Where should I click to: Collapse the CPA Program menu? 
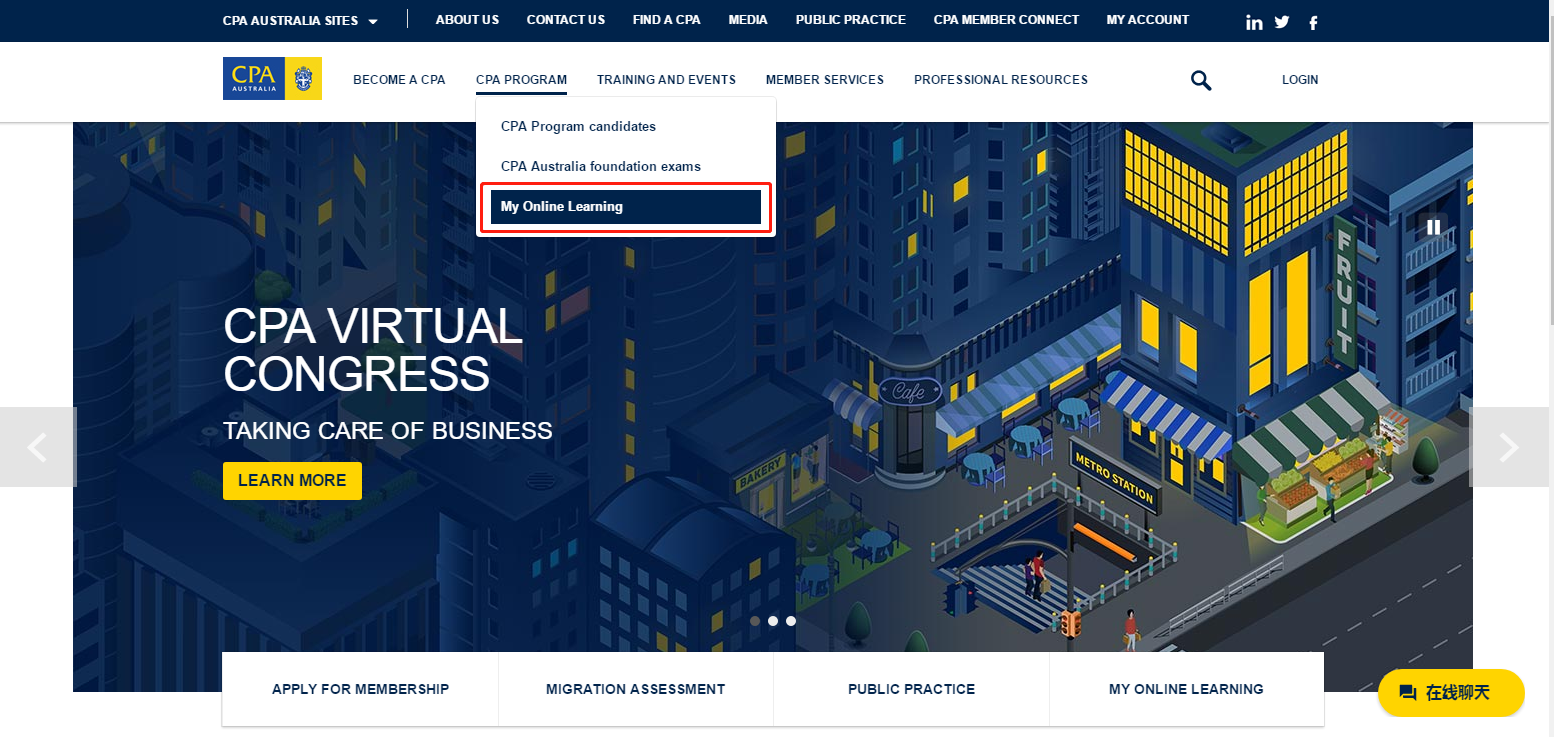521,80
